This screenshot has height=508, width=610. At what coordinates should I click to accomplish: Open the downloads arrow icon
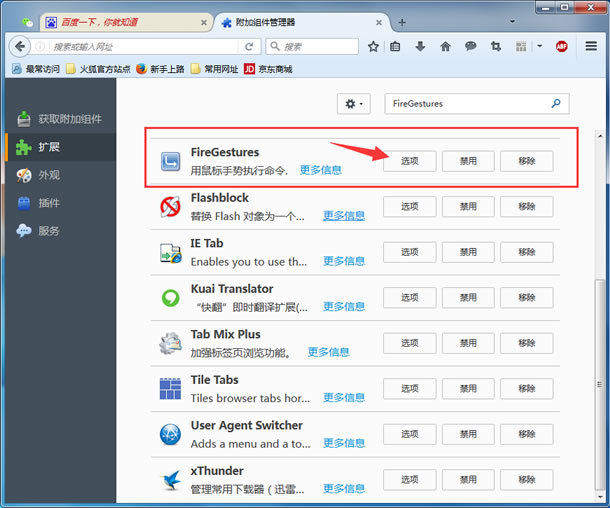pyautogui.click(x=420, y=46)
